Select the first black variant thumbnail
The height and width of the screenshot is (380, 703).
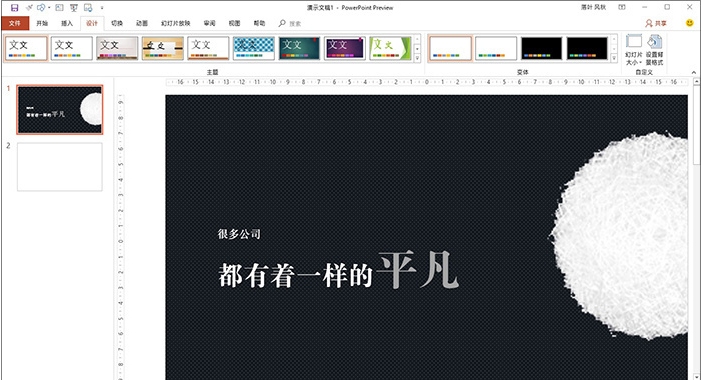(542, 48)
